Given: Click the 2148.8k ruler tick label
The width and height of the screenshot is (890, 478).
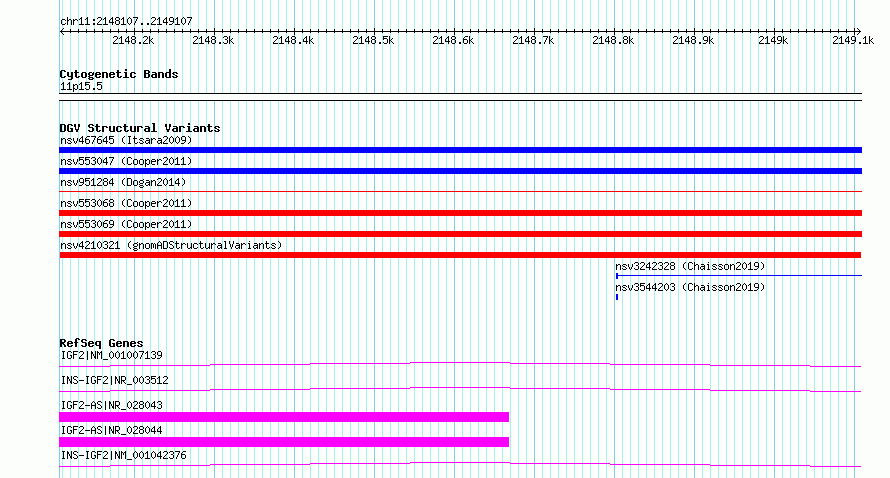Looking at the screenshot, I should (613, 40).
